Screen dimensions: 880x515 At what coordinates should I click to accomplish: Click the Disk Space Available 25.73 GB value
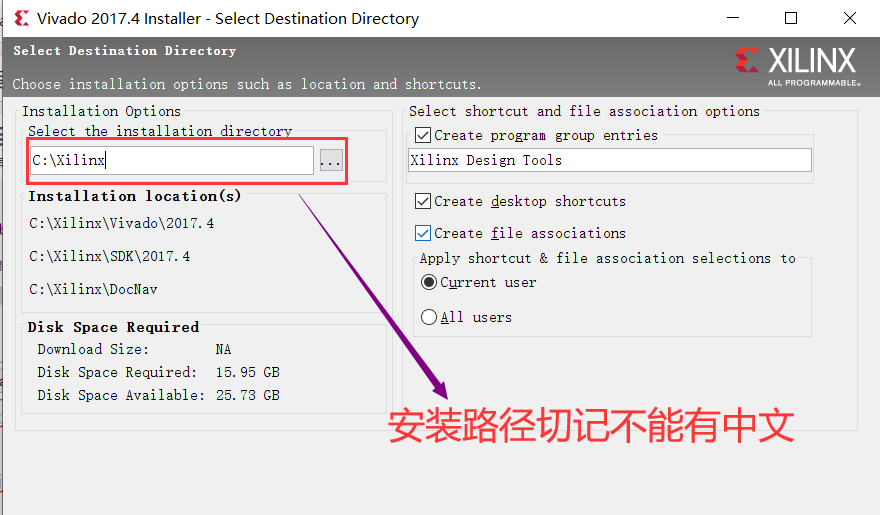pos(247,395)
